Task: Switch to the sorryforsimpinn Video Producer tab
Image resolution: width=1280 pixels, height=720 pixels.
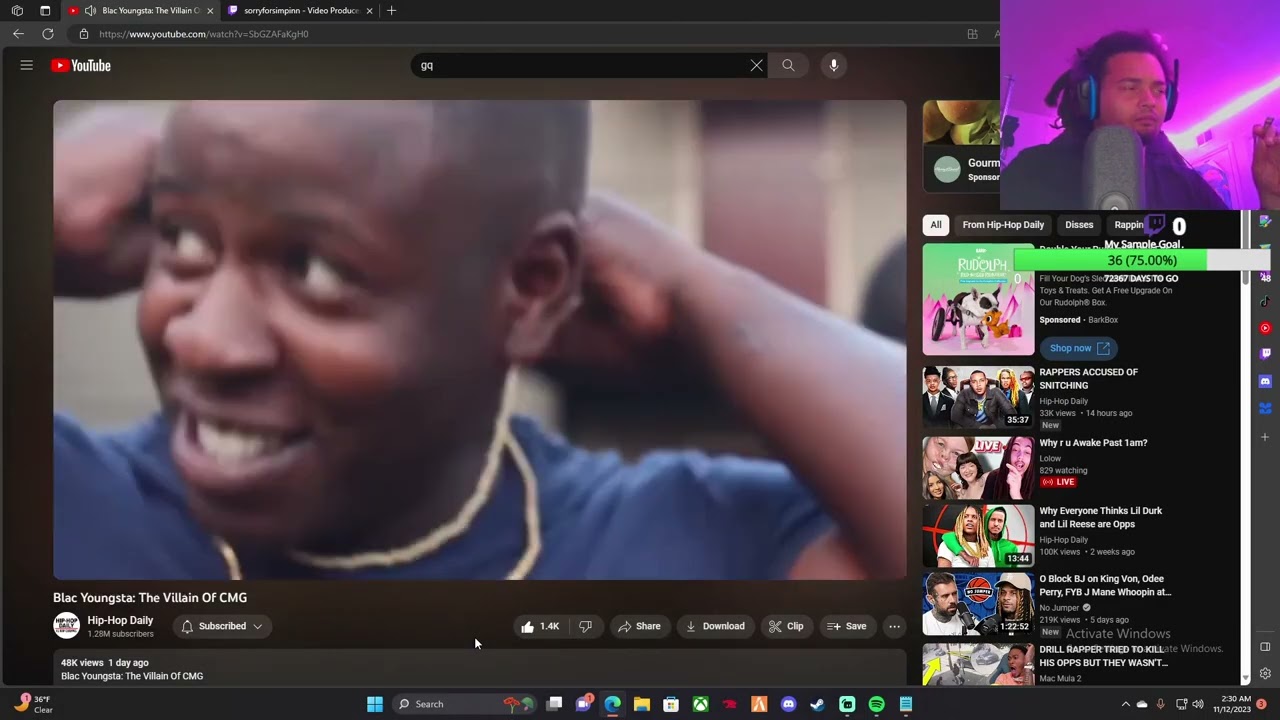Action: click(x=300, y=10)
